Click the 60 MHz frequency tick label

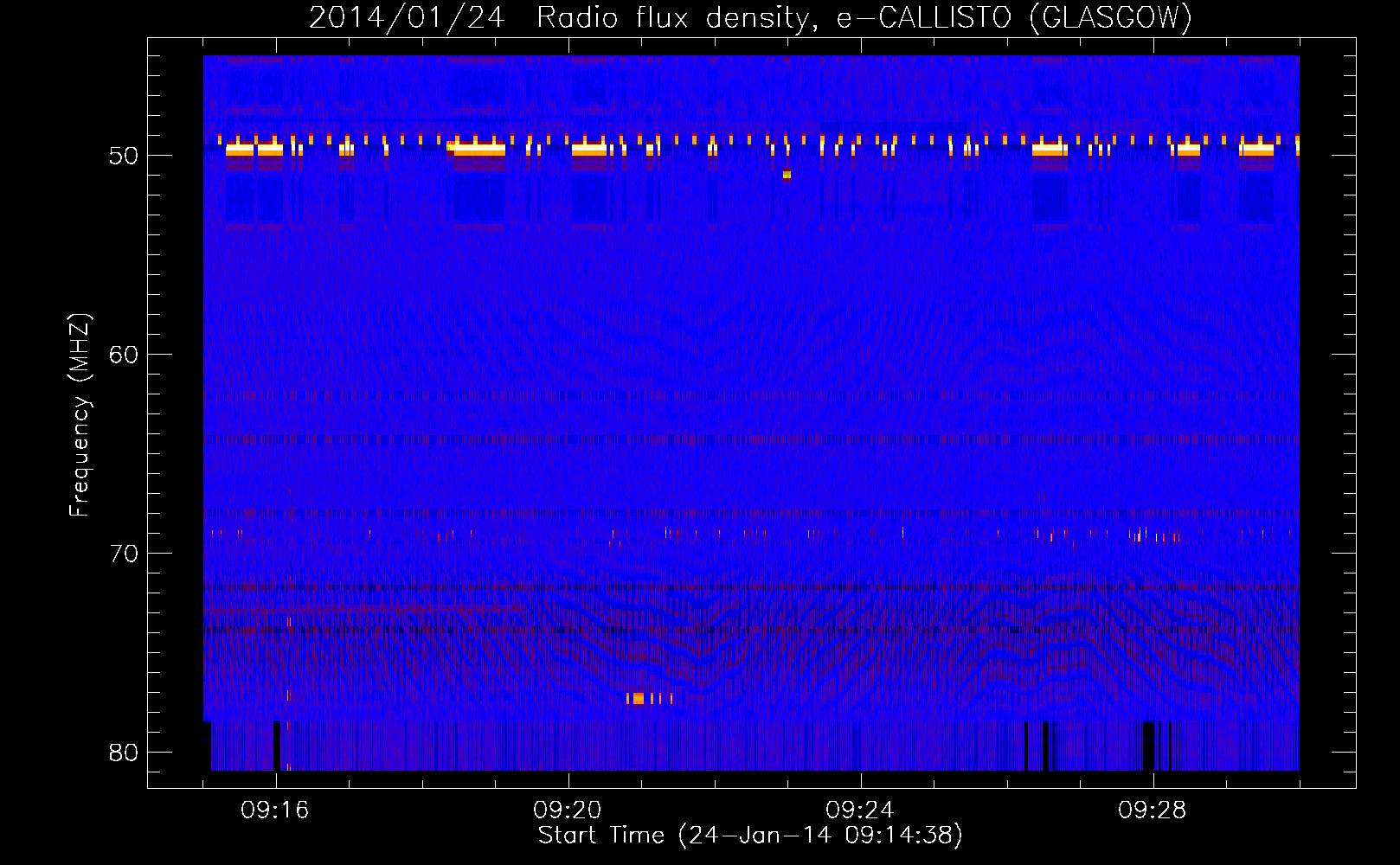coord(124,355)
